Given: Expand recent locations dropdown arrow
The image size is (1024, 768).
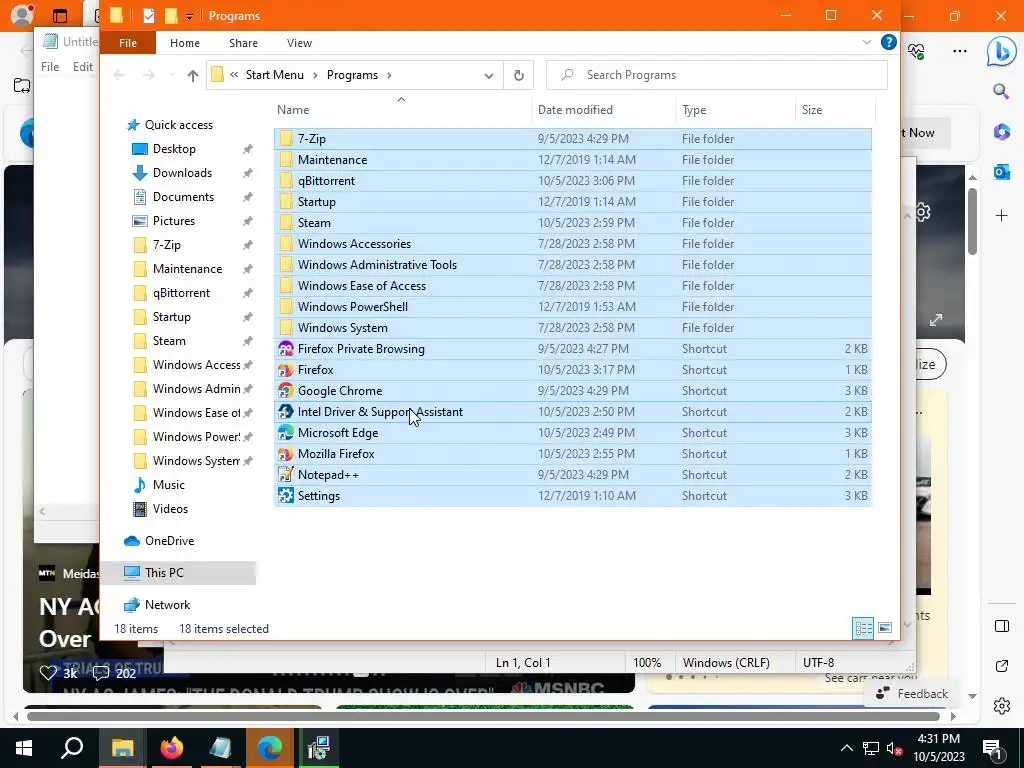Looking at the screenshot, I should [x=172, y=76].
